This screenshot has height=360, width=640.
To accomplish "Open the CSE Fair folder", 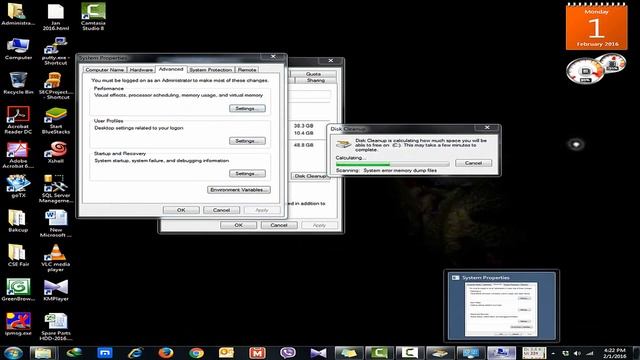I will click(x=18, y=255).
